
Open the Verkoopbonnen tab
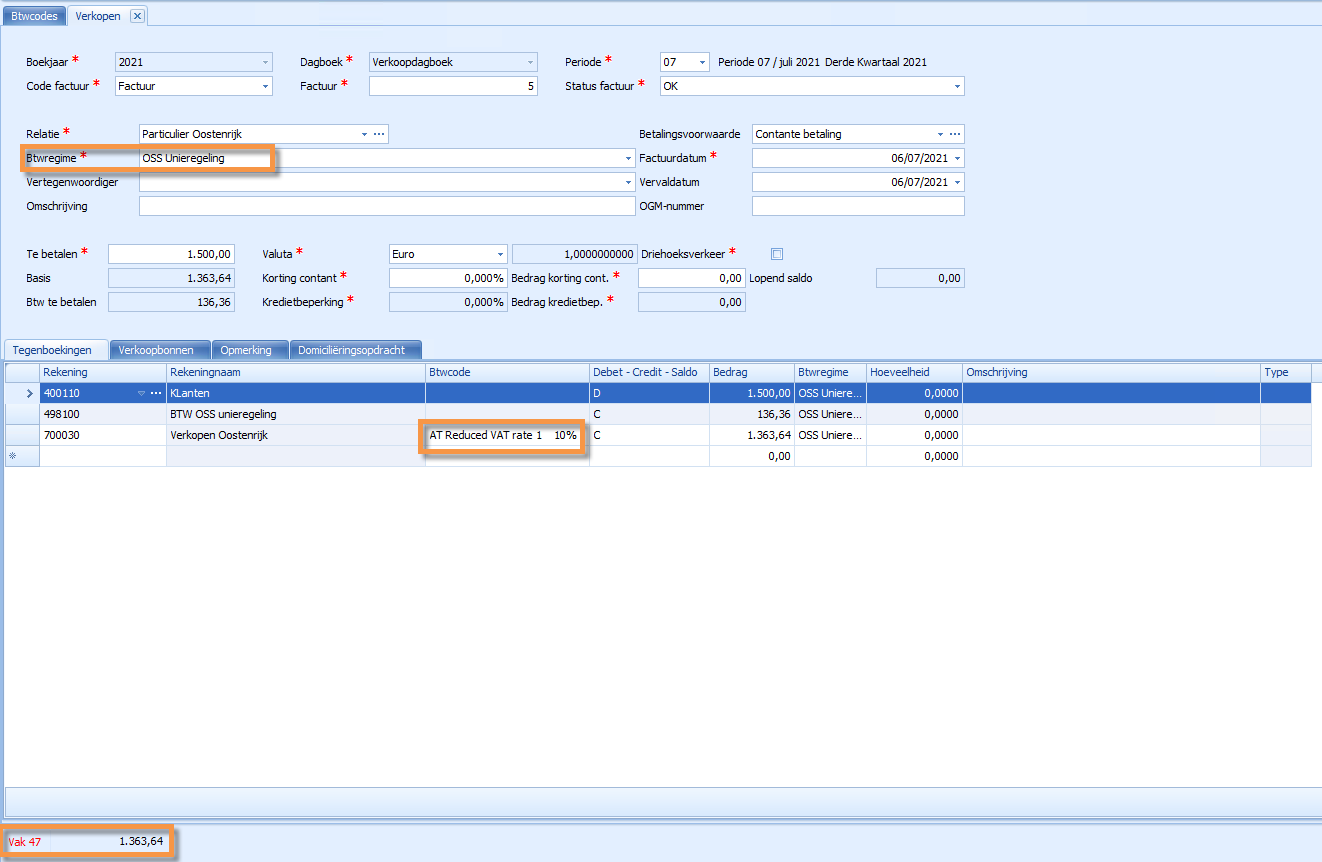158,350
